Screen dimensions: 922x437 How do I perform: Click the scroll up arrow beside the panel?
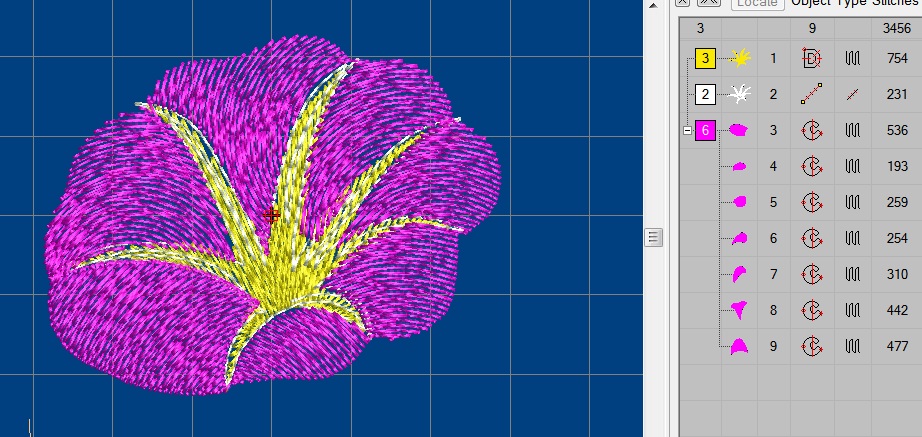(x=653, y=5)
